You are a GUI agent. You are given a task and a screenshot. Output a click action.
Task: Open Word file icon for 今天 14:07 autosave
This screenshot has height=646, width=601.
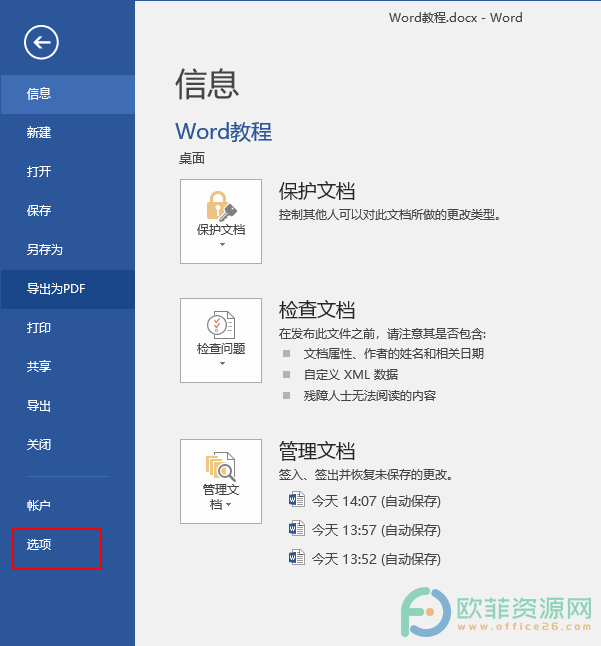[297, 500]
